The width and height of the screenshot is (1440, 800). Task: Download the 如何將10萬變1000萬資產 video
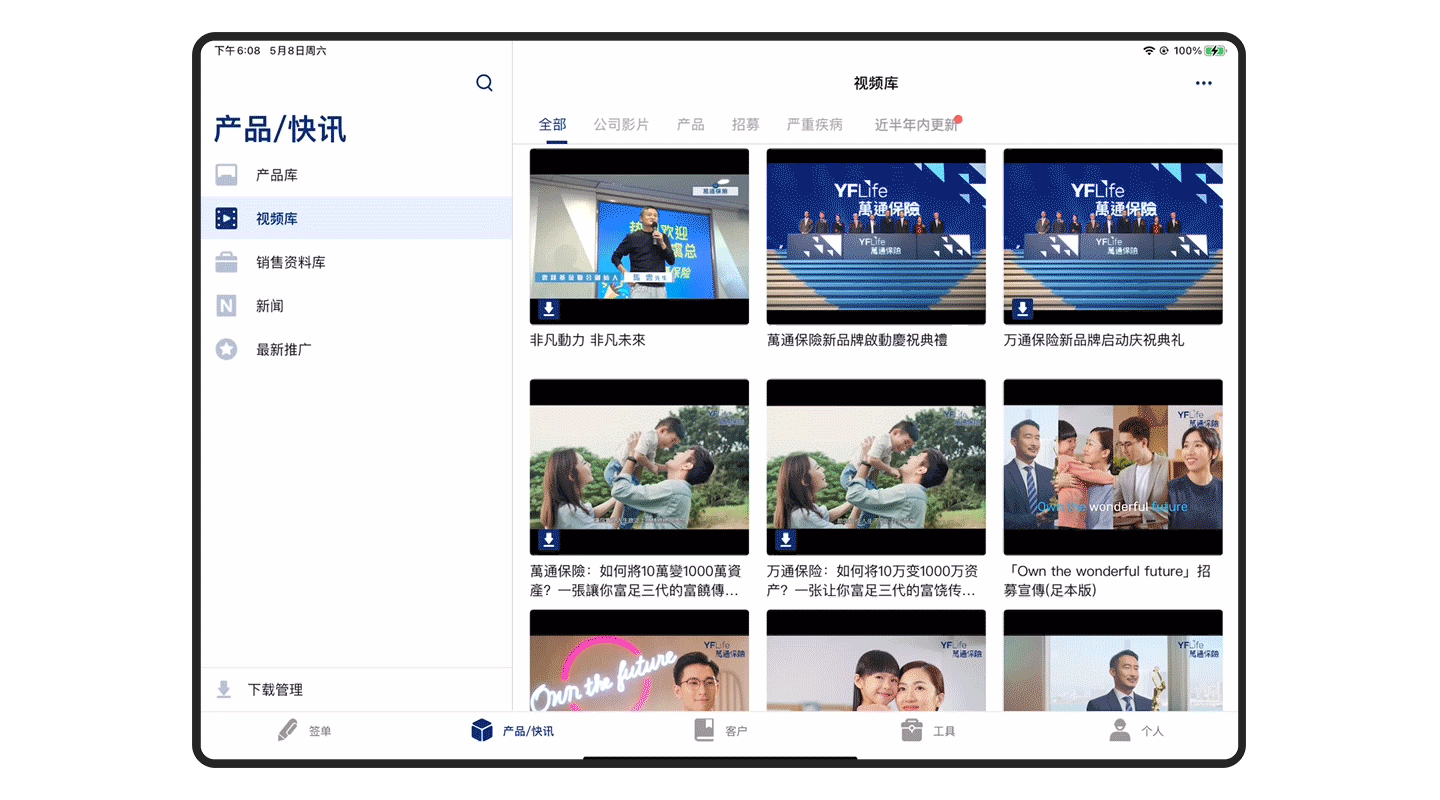549,540
